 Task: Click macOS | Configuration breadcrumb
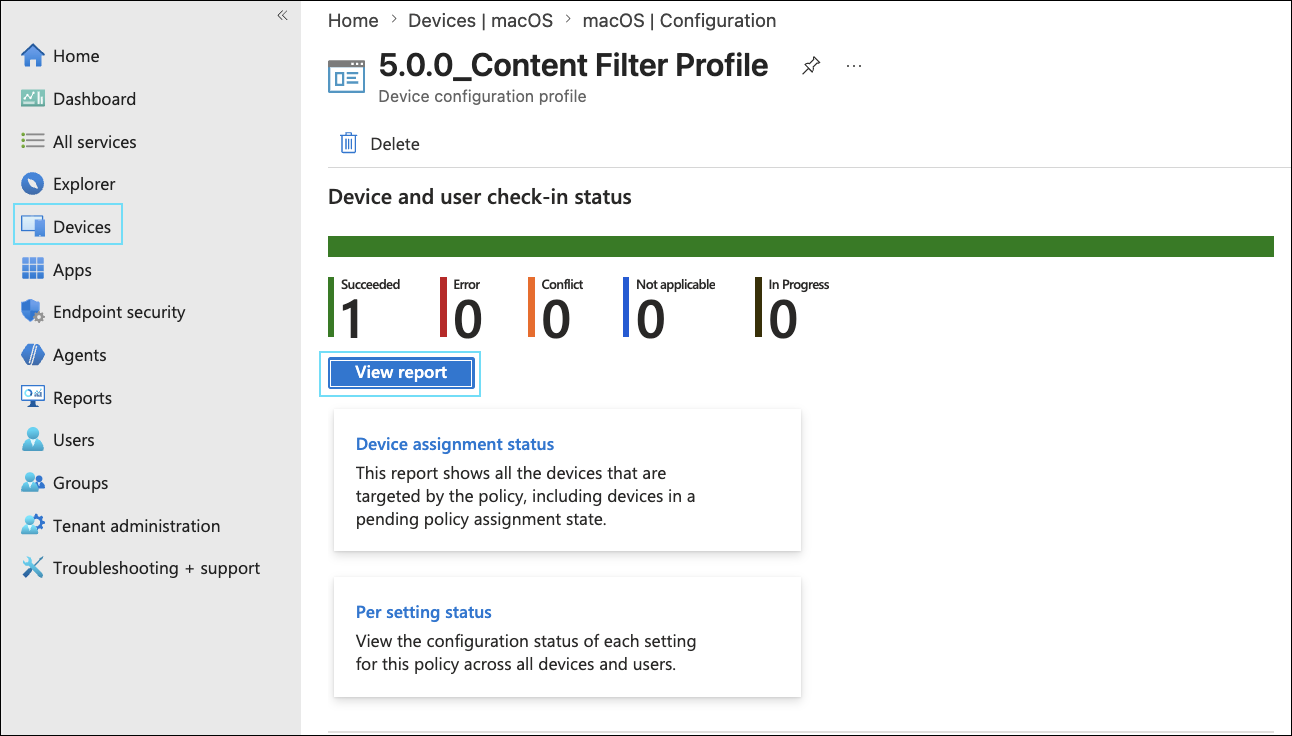(x=679, y=20)
